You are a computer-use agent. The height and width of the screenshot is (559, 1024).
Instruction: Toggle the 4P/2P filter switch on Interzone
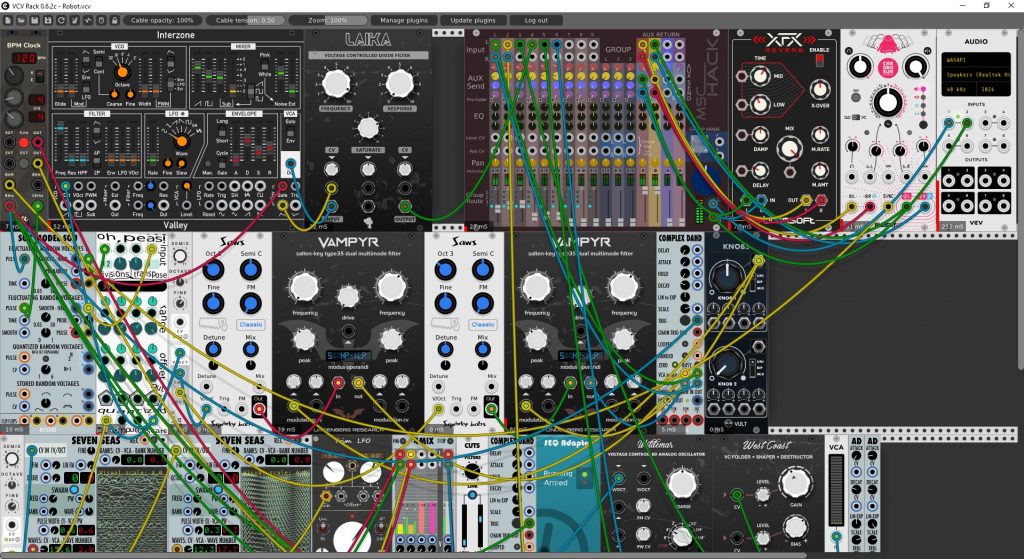[97, 162]
